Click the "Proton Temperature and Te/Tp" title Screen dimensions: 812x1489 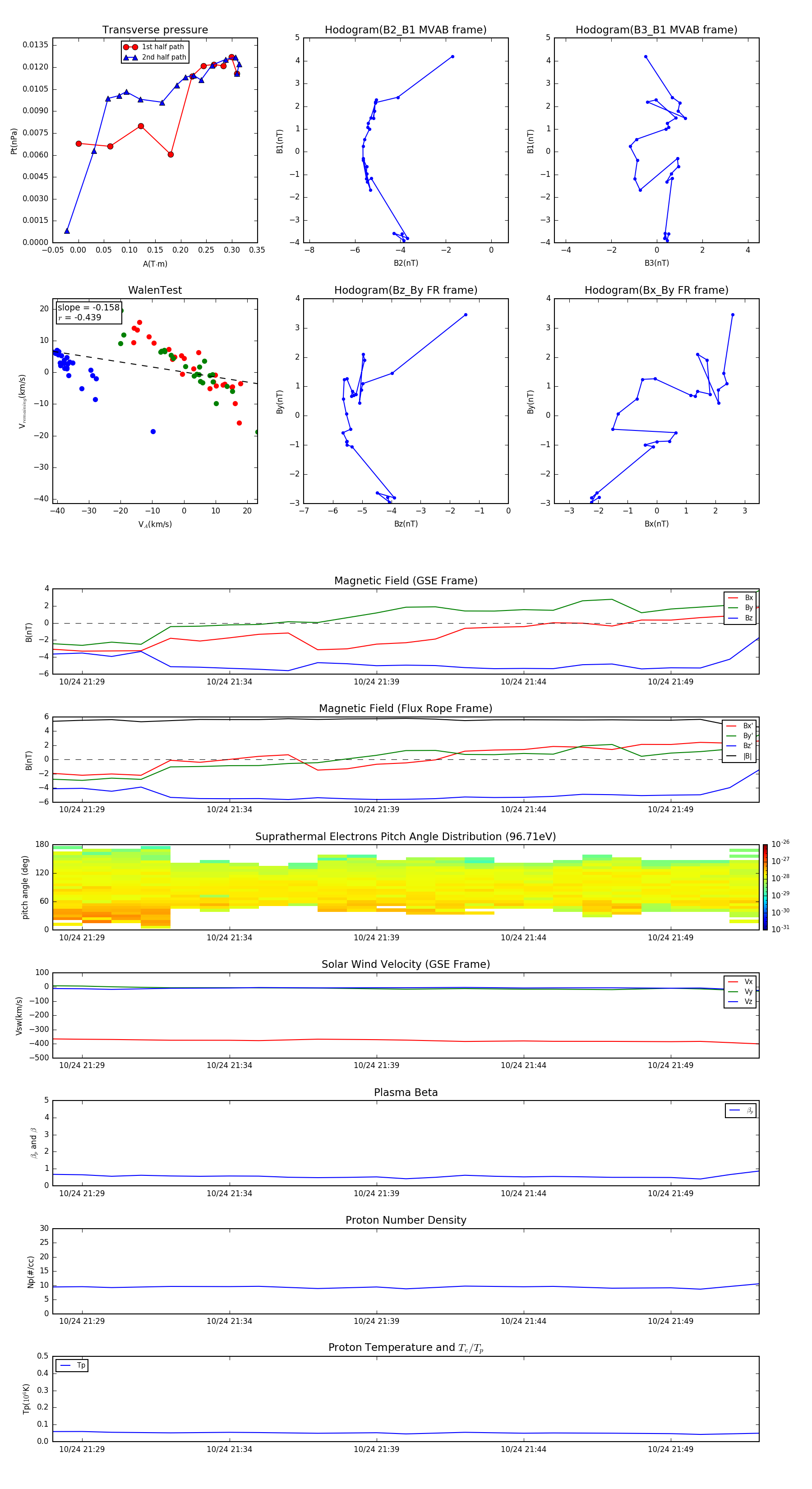[406, 1348]
